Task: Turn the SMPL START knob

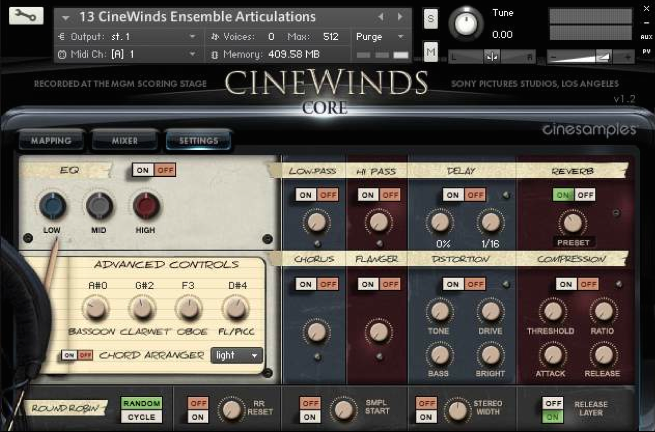Action: pos(343,410)
